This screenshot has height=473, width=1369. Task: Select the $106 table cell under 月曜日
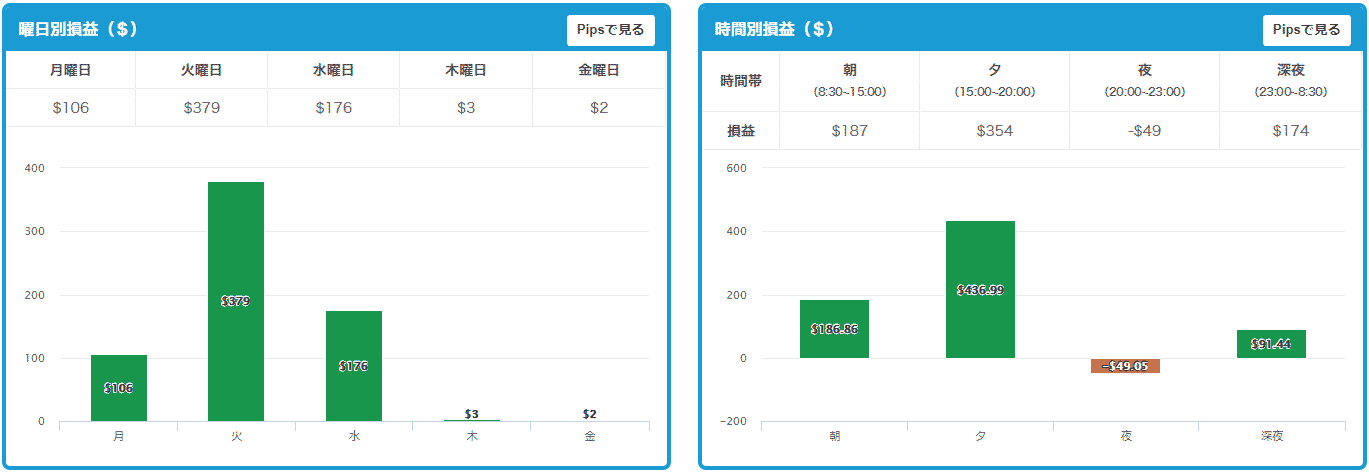[71, 108]
